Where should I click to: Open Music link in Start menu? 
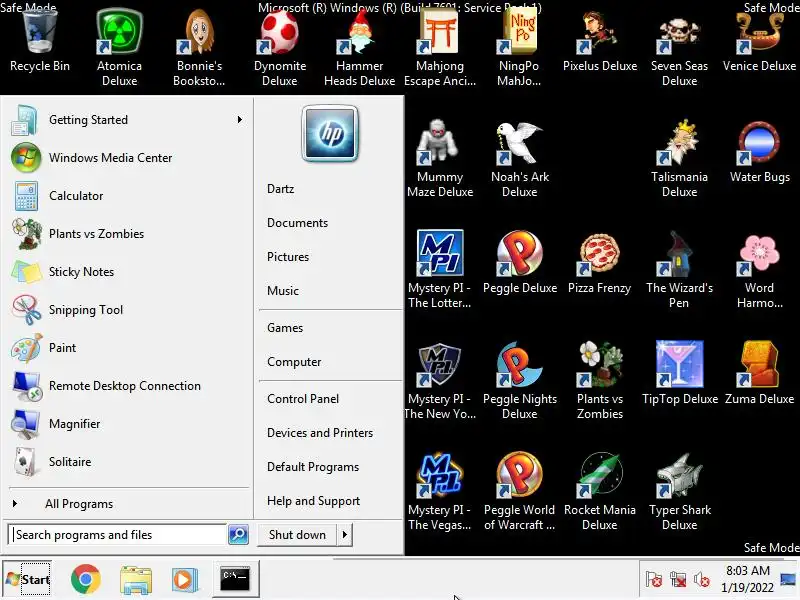coord(283,291)
